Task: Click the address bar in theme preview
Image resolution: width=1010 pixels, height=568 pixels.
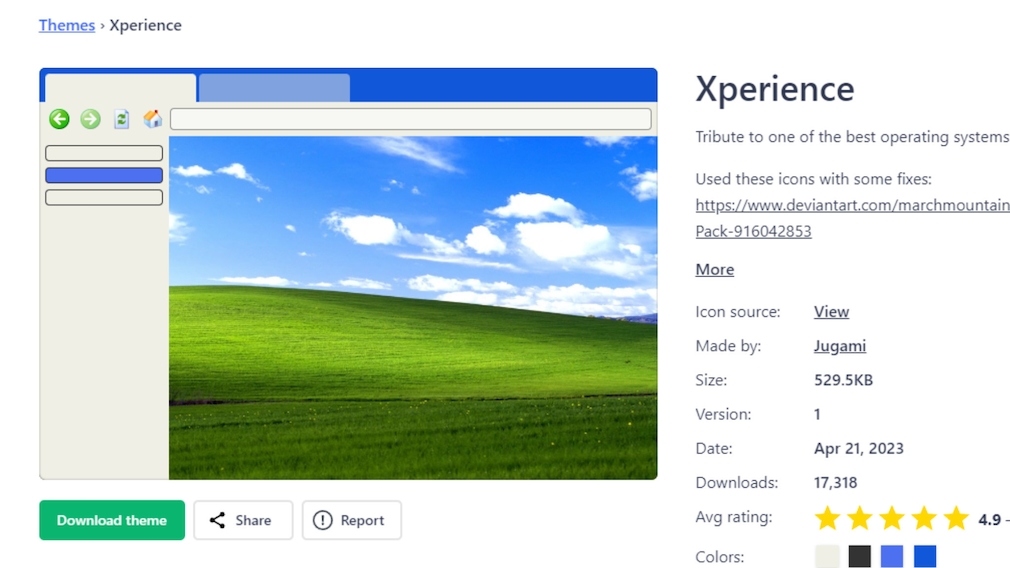Action: [x=411, y=119]
